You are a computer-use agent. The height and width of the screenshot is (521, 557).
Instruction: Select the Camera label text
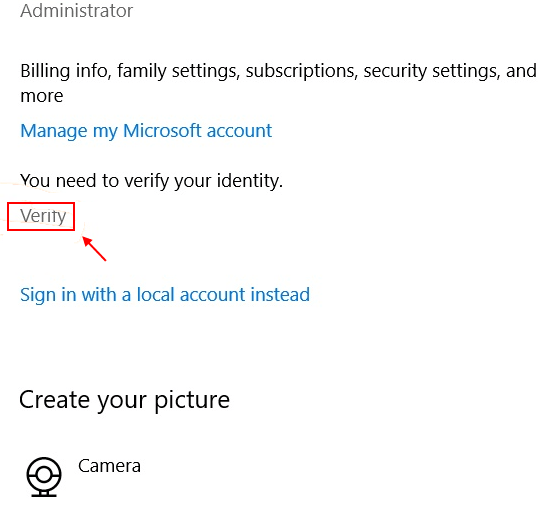click(109, 466)
